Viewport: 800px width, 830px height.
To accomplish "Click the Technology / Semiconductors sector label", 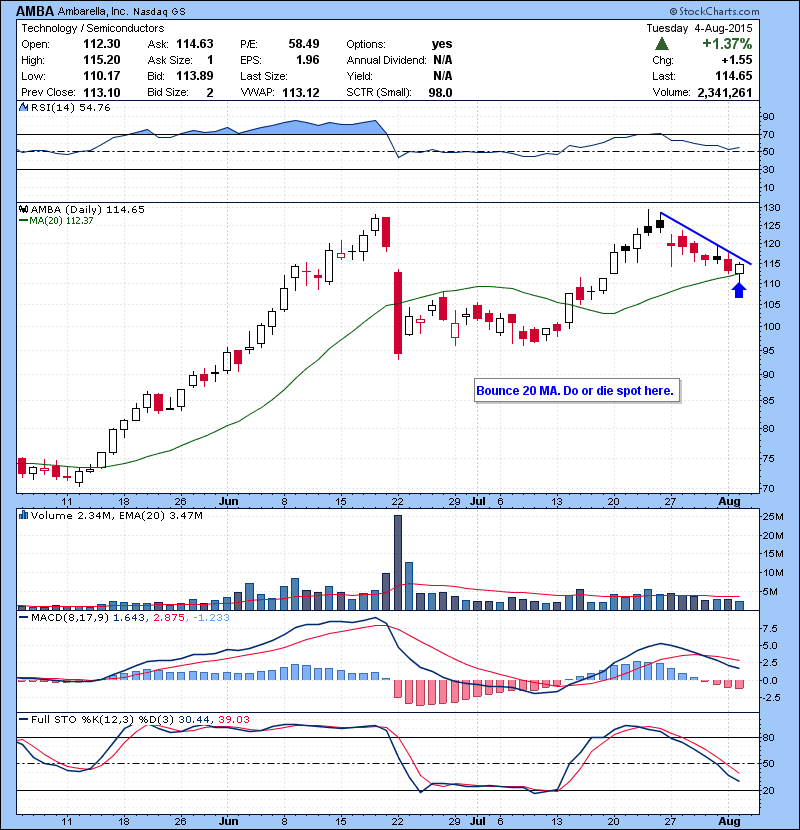I will coord(93,28).
